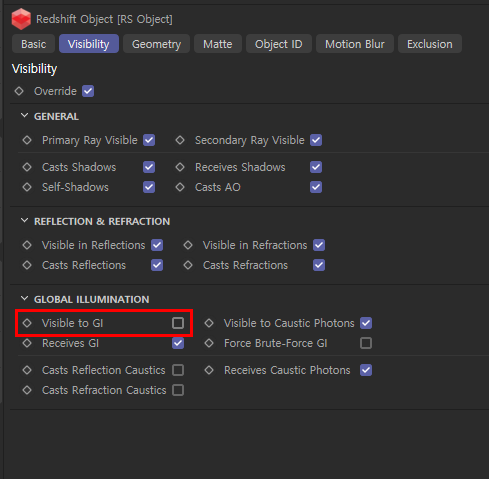Uncheck Visible in Reflections
The height and width of the screenshot is (479, 489).
(x=157, y=245)
